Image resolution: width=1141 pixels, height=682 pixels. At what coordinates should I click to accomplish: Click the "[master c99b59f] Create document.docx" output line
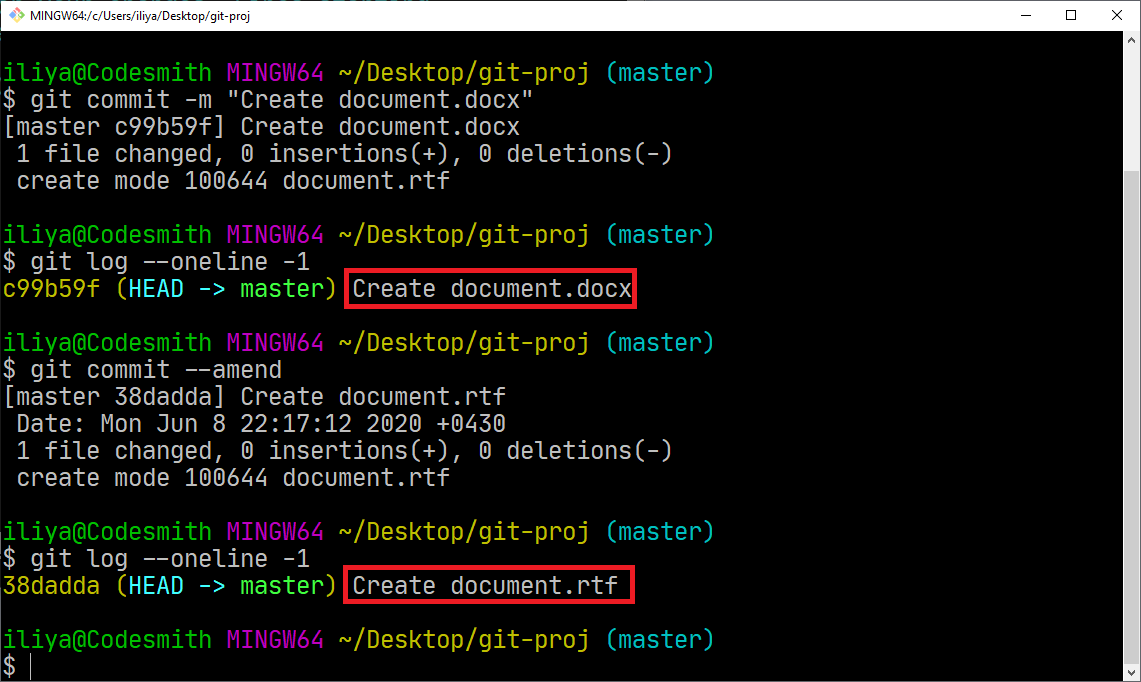[x=262, y=127]
